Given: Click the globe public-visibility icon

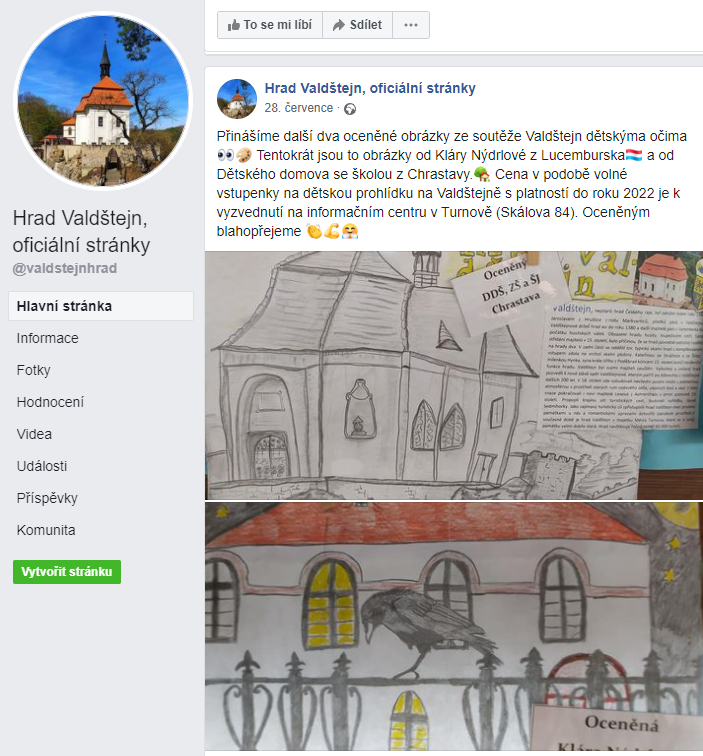Looking at the screenshot, I should coord(350,109).
